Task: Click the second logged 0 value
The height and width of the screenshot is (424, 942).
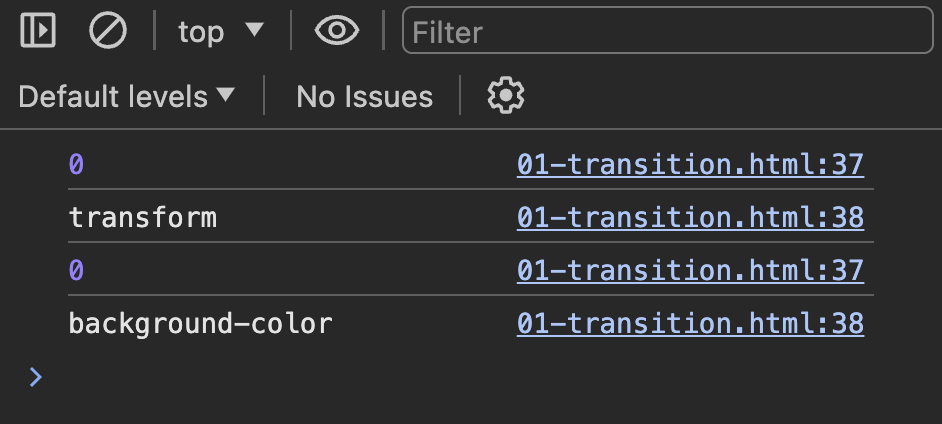Action: (76, 270)
